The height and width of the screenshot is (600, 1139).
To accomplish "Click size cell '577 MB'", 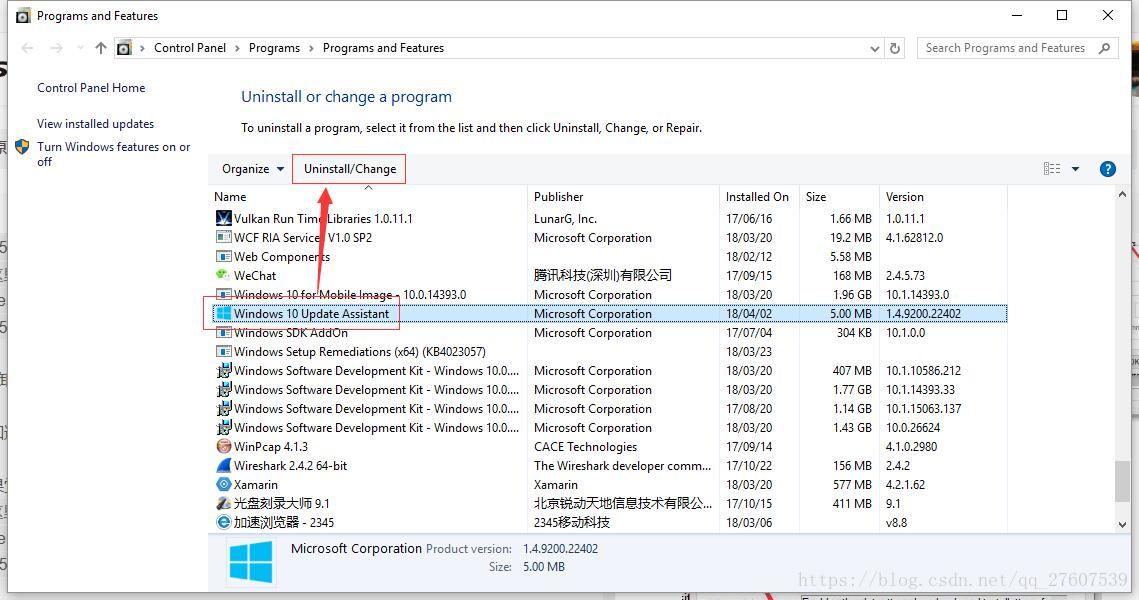I will [x=852, y=485].
